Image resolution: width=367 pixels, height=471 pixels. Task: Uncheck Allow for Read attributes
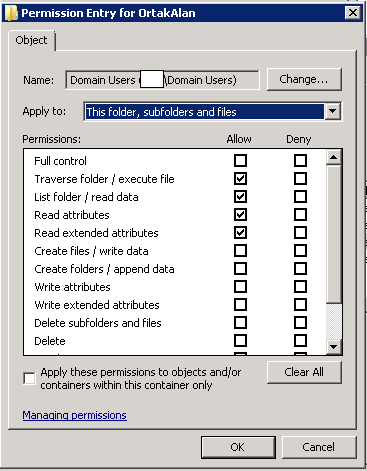(x=240, y=215)
